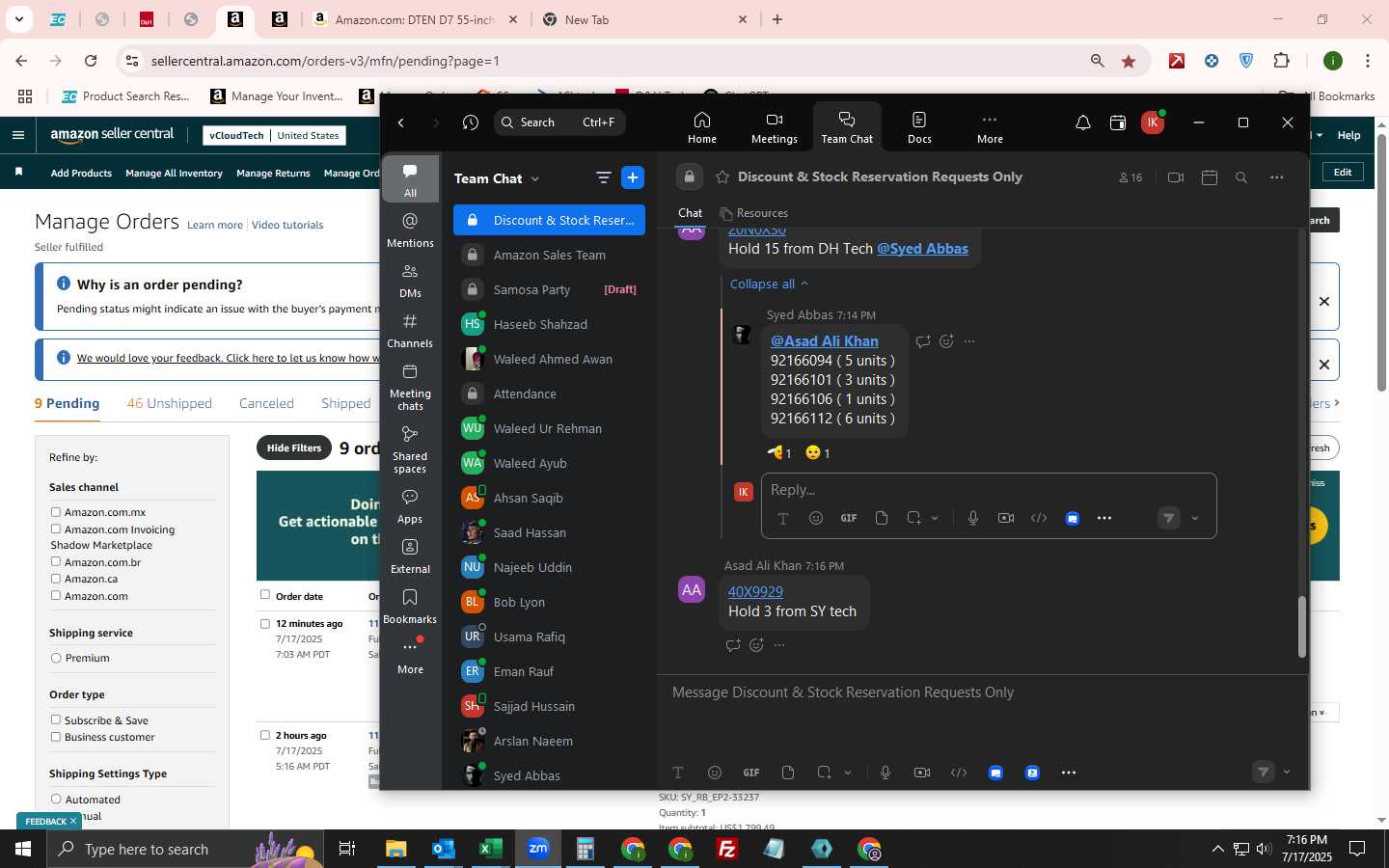Click blue plus new chat button
Image resolution: width=1389 pixels, height=868 pixels.
point(633,177)
